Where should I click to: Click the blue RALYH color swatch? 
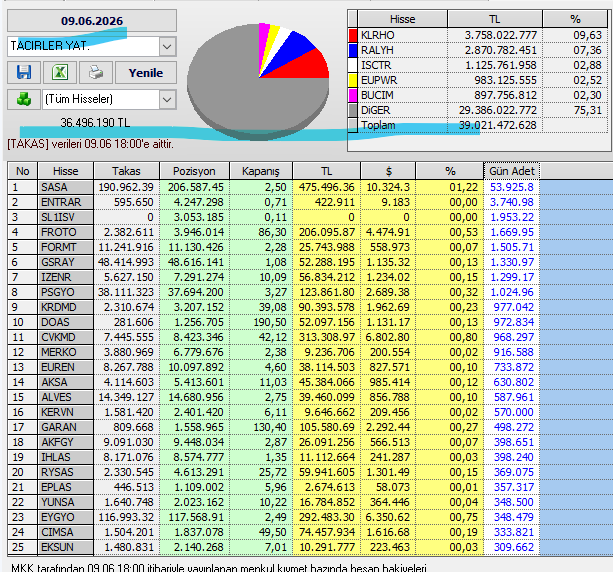(x=353, y=50)
